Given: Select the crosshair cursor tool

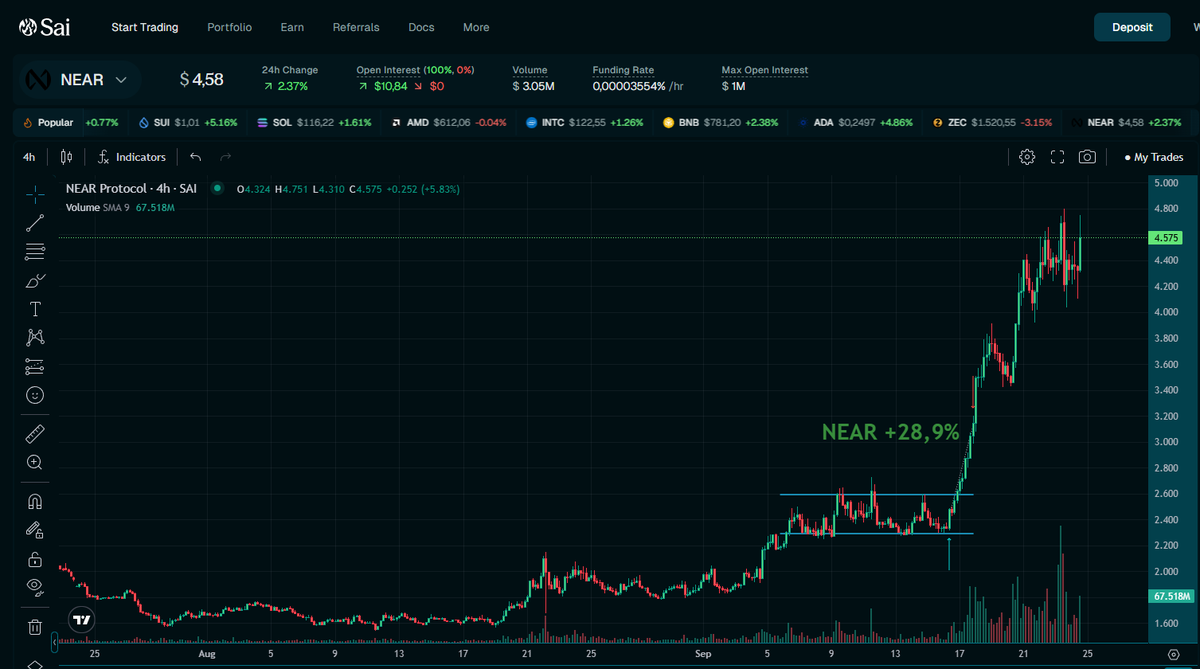Looking at the screenshot, I should (35, 194).
